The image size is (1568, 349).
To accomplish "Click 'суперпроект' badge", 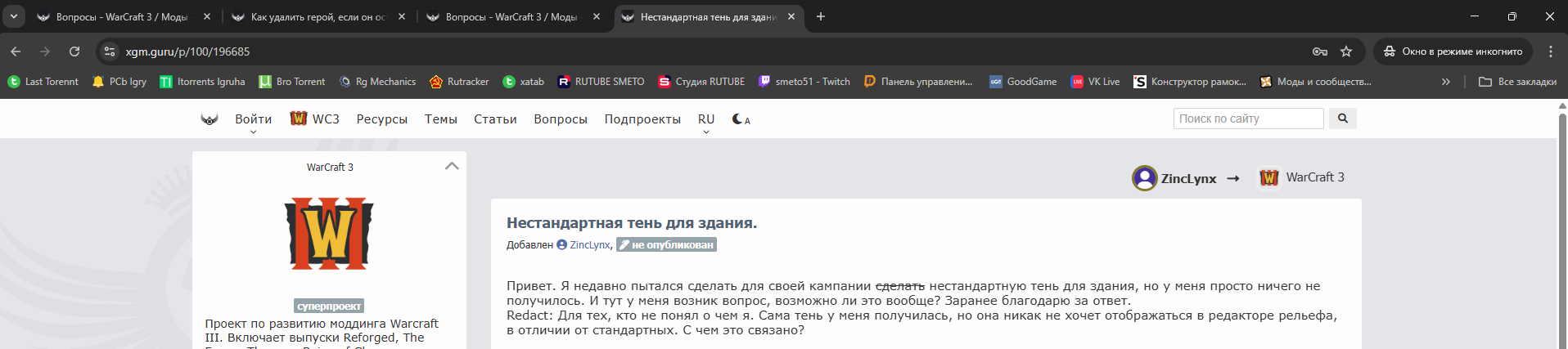I will click(329, 306).
